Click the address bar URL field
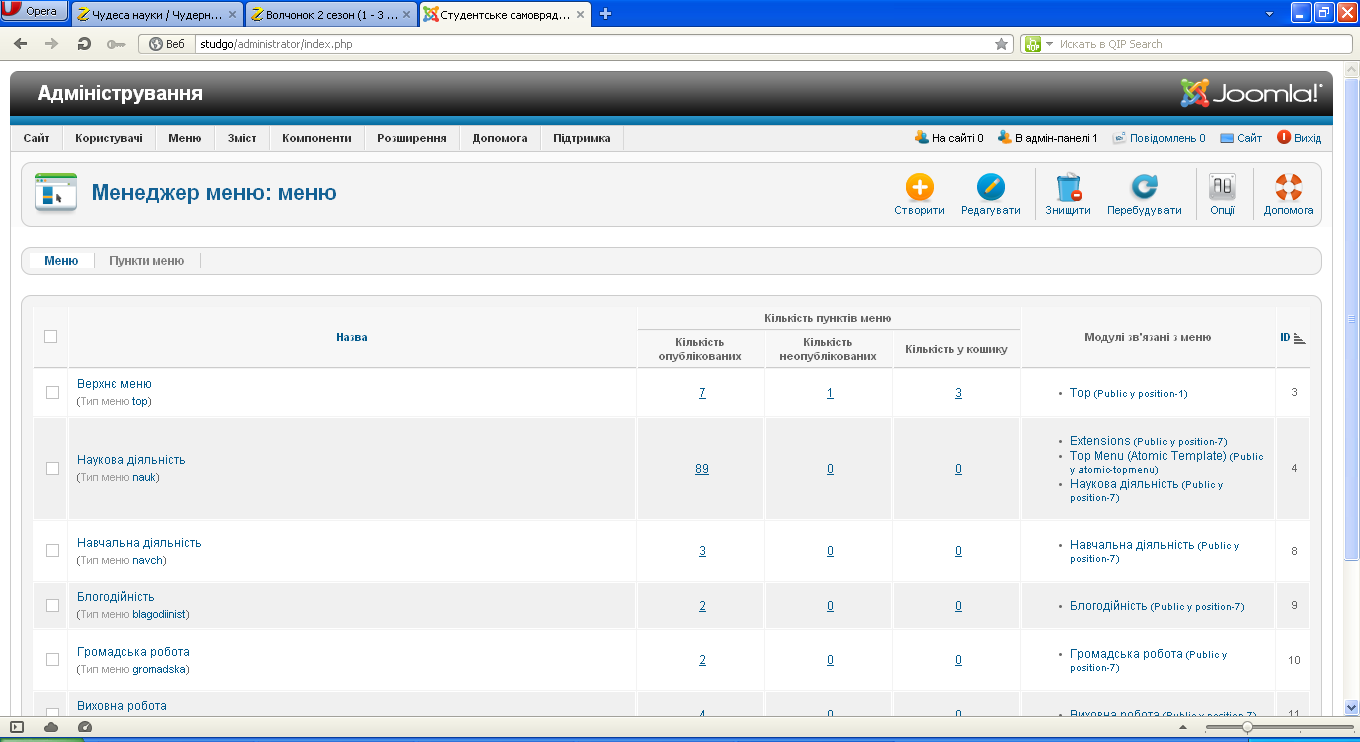The width and height of the screenshot is (1360, 742). [594, 44]
